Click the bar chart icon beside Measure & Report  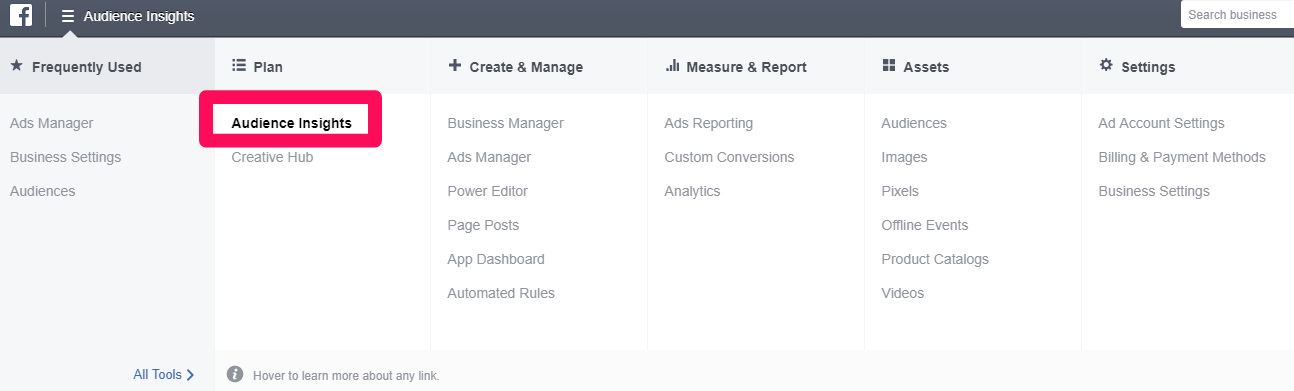pyautogui.click(x=672, y=66)
